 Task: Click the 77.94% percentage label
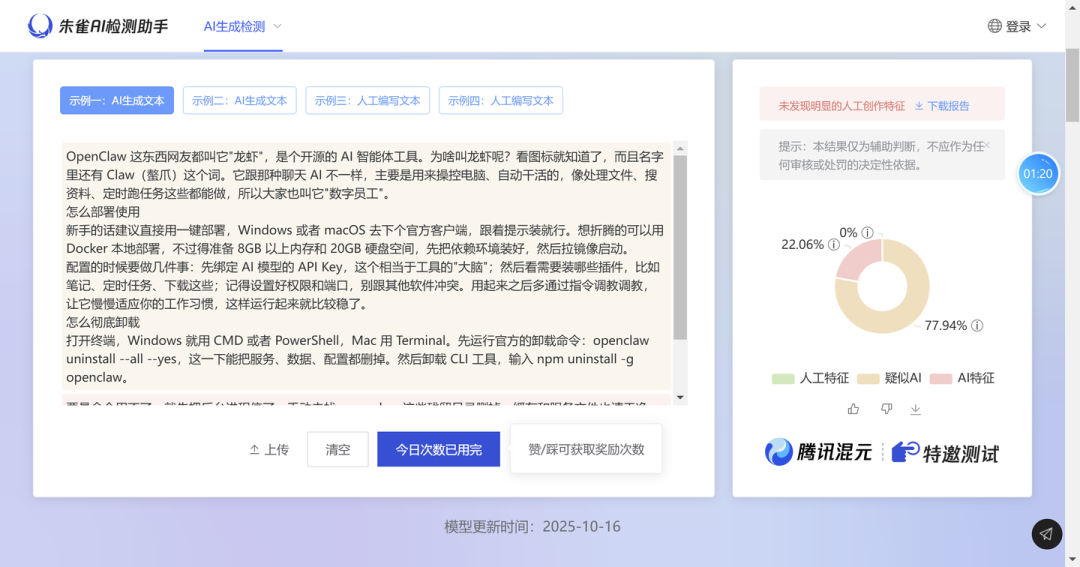pyautogui.click(x=946, y=326)
